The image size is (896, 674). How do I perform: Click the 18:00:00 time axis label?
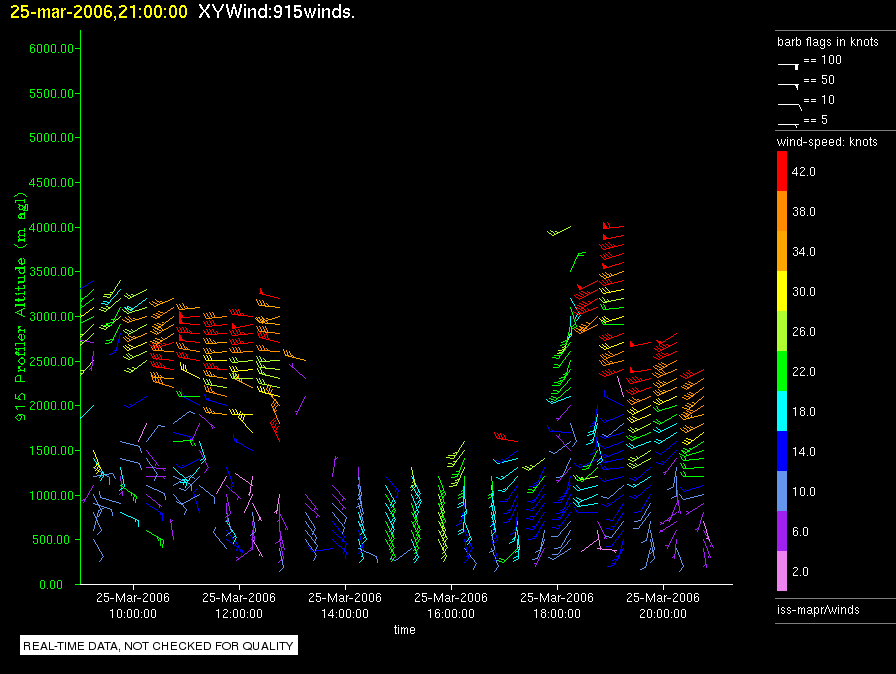click(x=557, y=614)
